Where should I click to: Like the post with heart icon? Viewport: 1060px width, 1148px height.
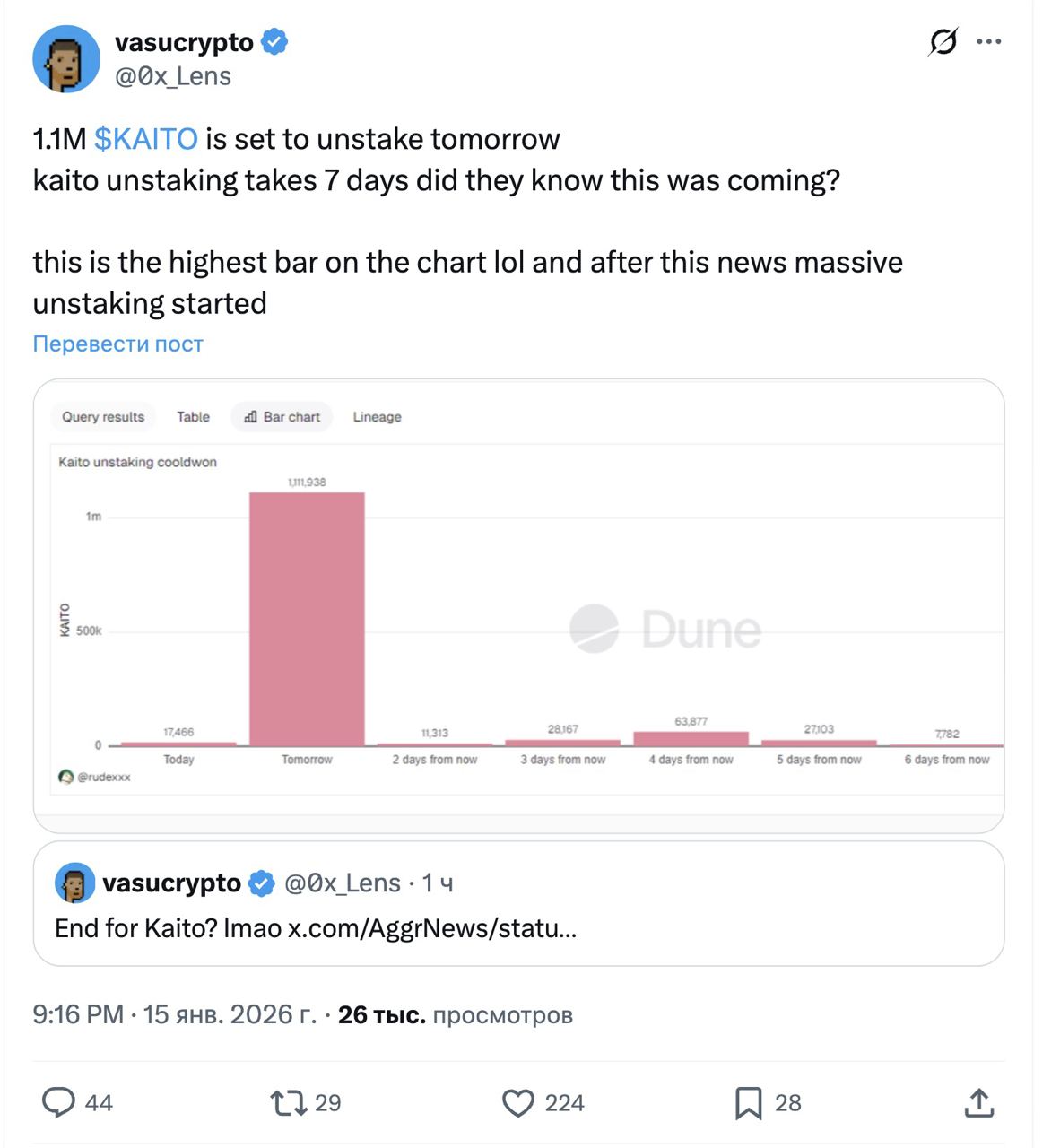tap(517, 1102)
